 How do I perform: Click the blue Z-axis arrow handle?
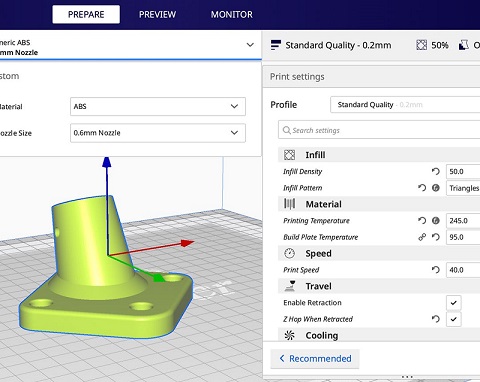coord(107,162)
